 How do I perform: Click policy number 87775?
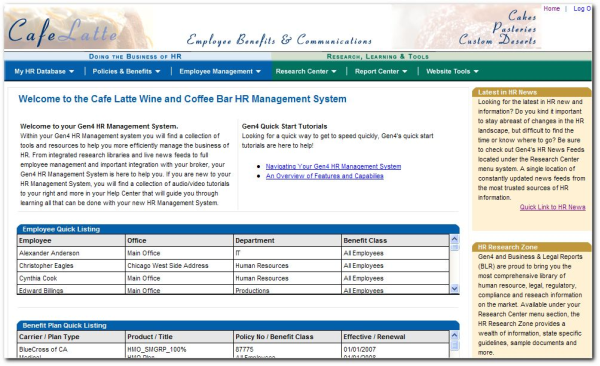(245, 350)
